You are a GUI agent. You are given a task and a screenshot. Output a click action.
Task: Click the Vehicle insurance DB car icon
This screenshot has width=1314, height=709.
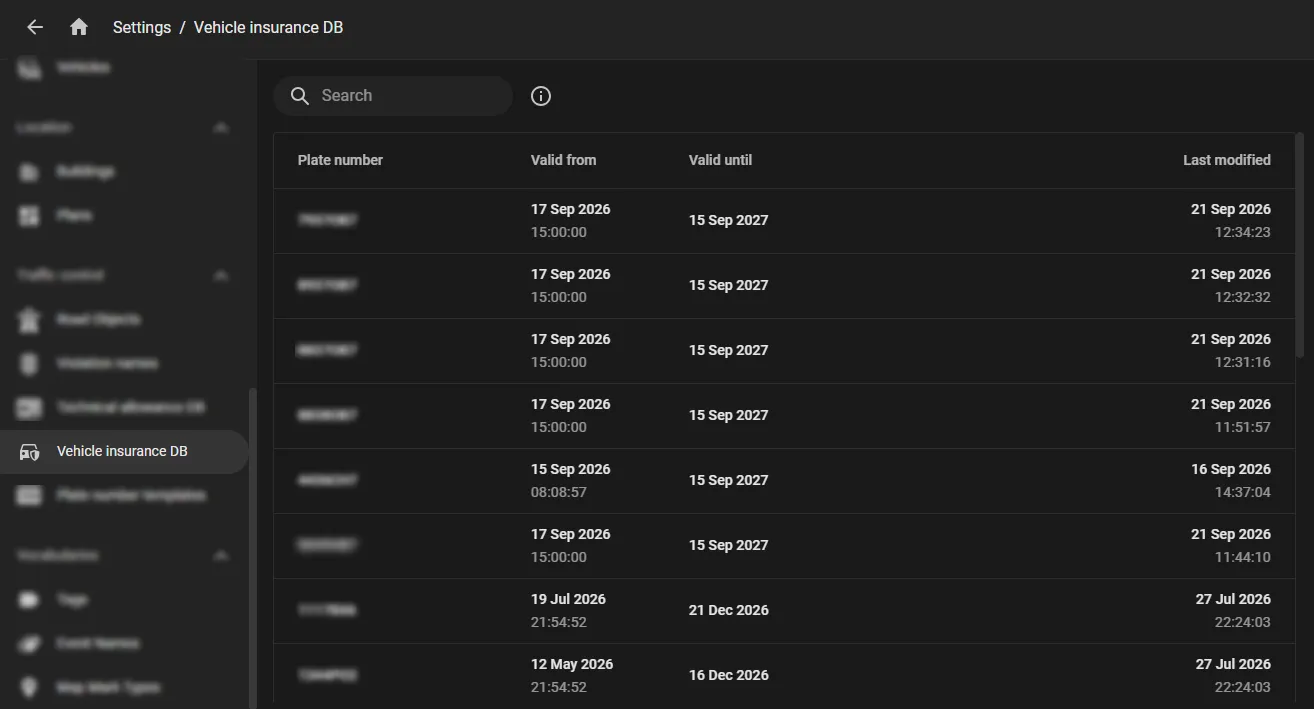pyautogui.click(x=30, y=452)
